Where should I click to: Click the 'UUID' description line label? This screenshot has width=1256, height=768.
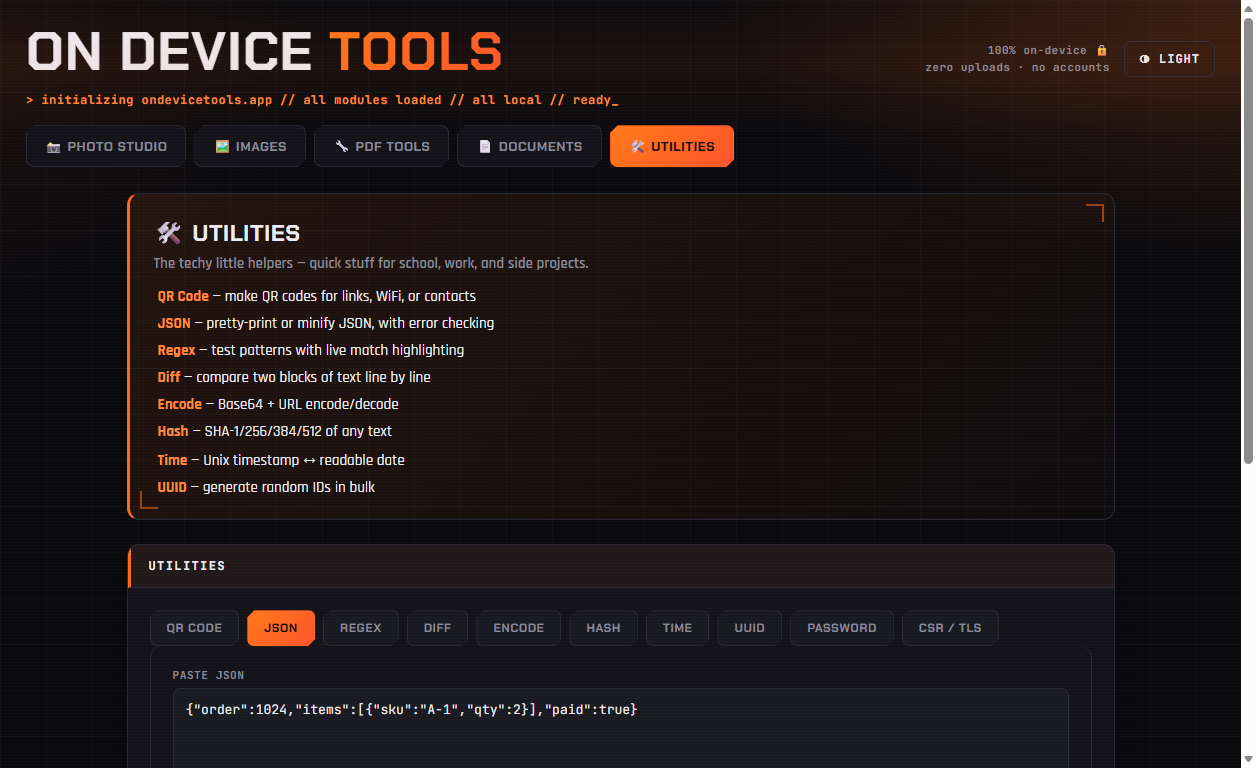pos(172,487)
